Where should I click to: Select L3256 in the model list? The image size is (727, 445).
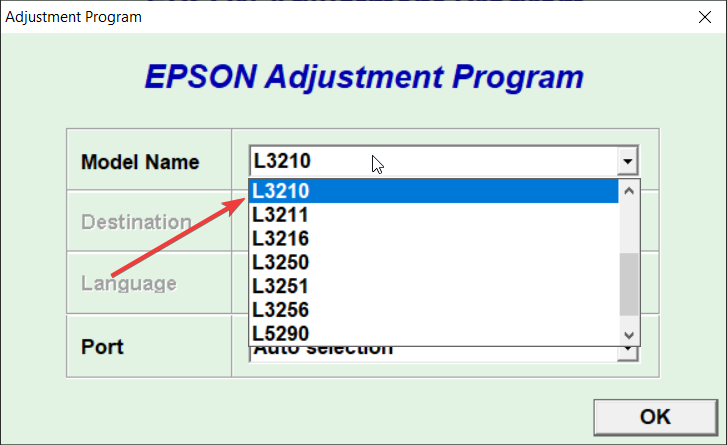point(434,310)
